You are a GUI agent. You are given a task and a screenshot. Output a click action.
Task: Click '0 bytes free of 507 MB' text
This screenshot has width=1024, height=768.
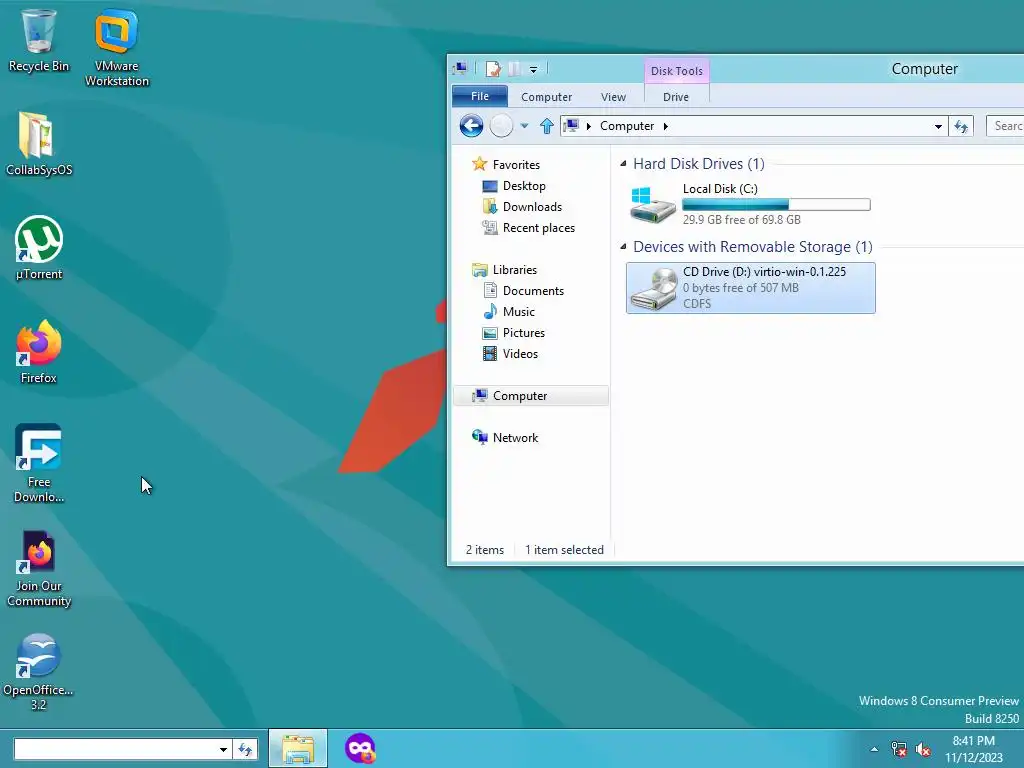pyautogui.click(x=741, y=287)
